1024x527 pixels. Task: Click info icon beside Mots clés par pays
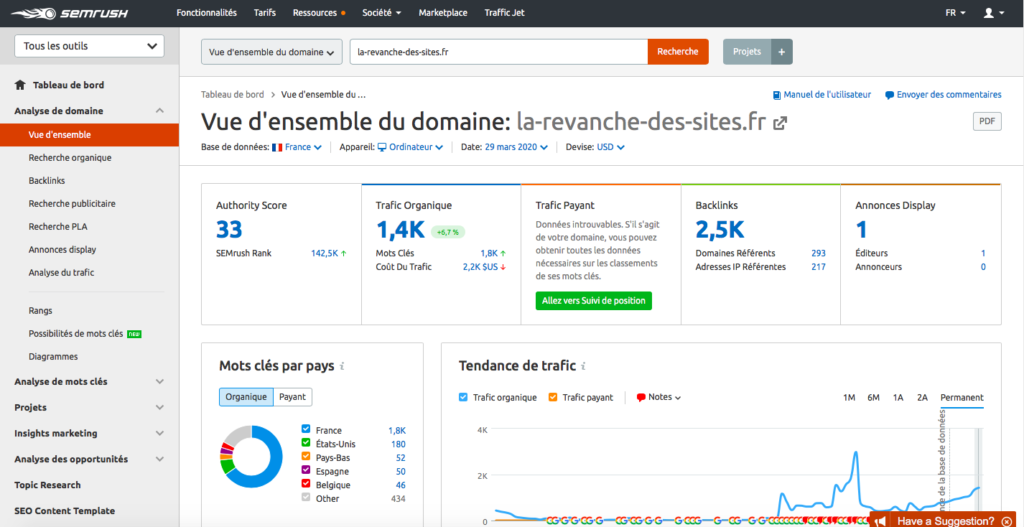pyautogui.click(x=342, y=366)
